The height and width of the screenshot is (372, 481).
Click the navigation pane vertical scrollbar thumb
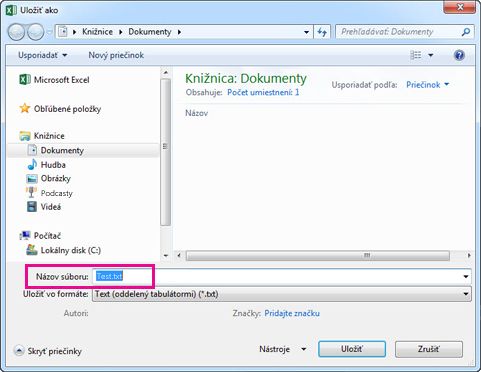[x=165, y=152]
